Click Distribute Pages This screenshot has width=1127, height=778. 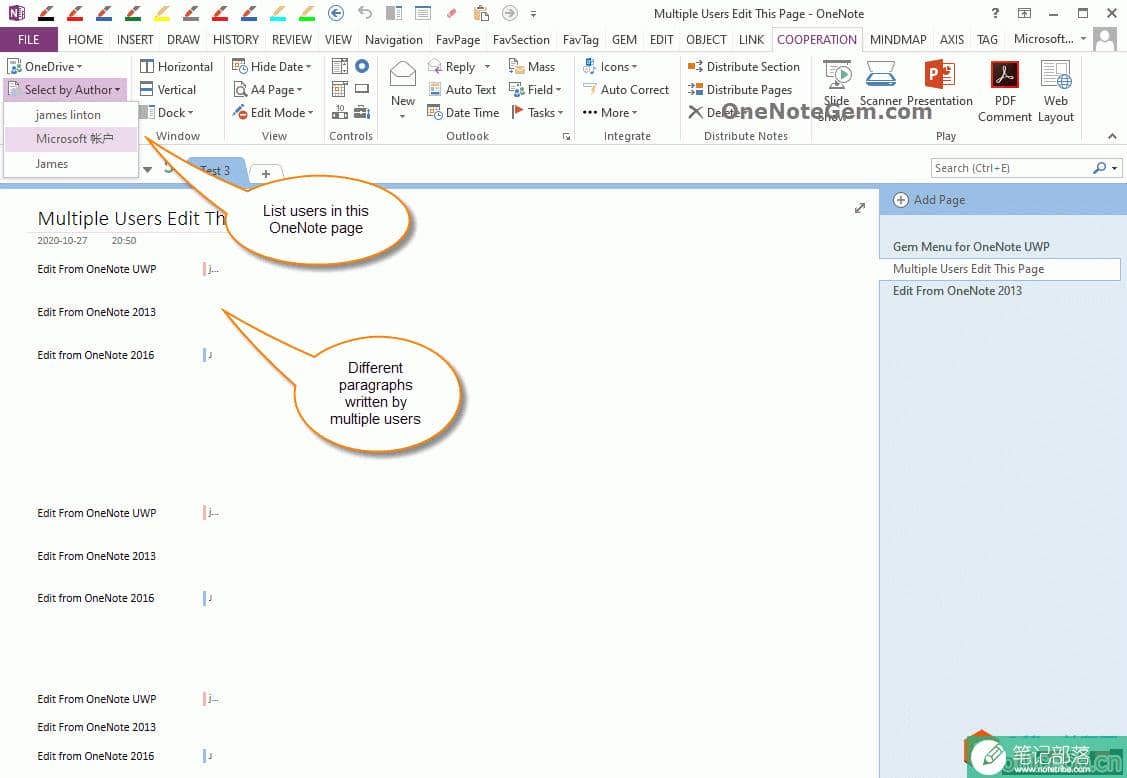pyautogui.click(x=740, y=90)
